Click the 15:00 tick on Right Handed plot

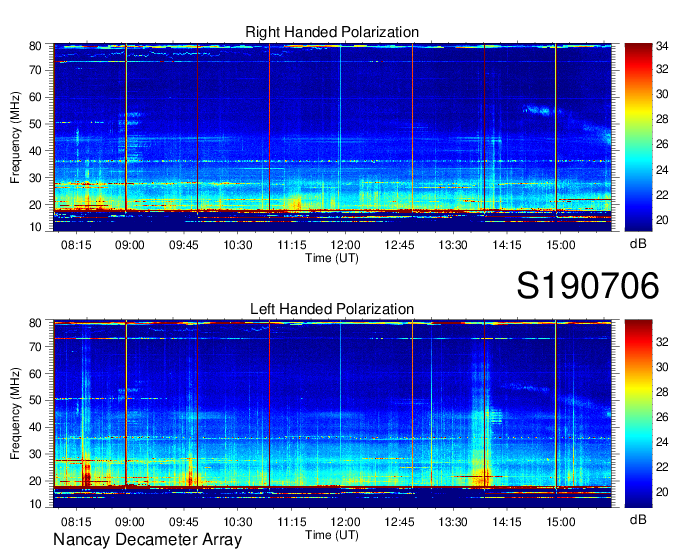click(x=561, y=245)
